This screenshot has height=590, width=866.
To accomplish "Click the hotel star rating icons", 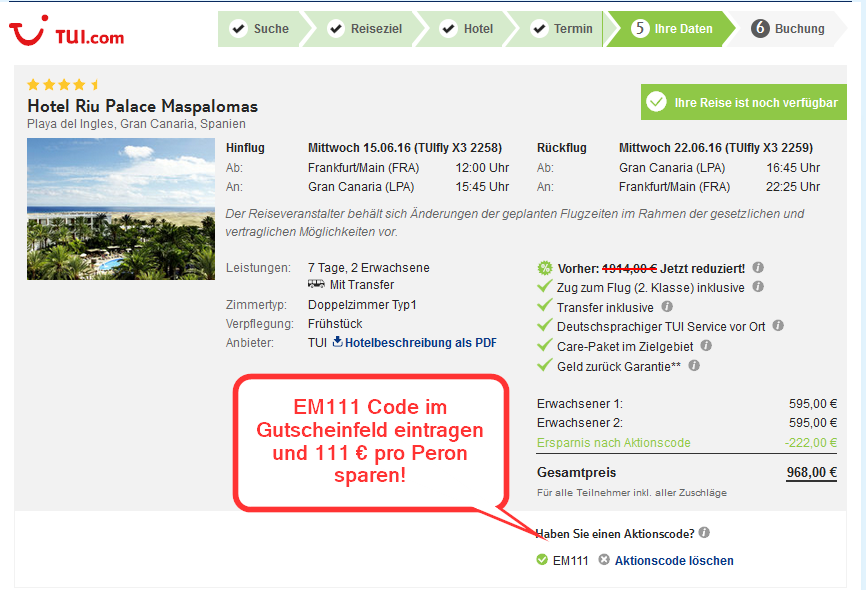I will [x=64, y=85].
